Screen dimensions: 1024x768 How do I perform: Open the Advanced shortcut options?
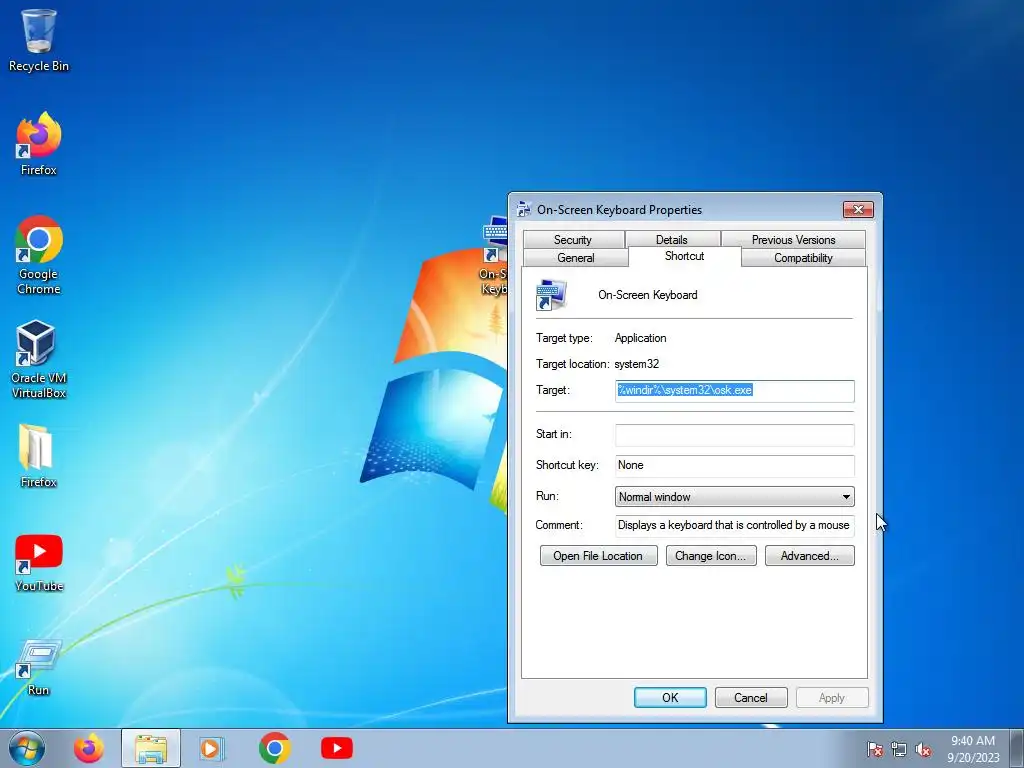809,556
